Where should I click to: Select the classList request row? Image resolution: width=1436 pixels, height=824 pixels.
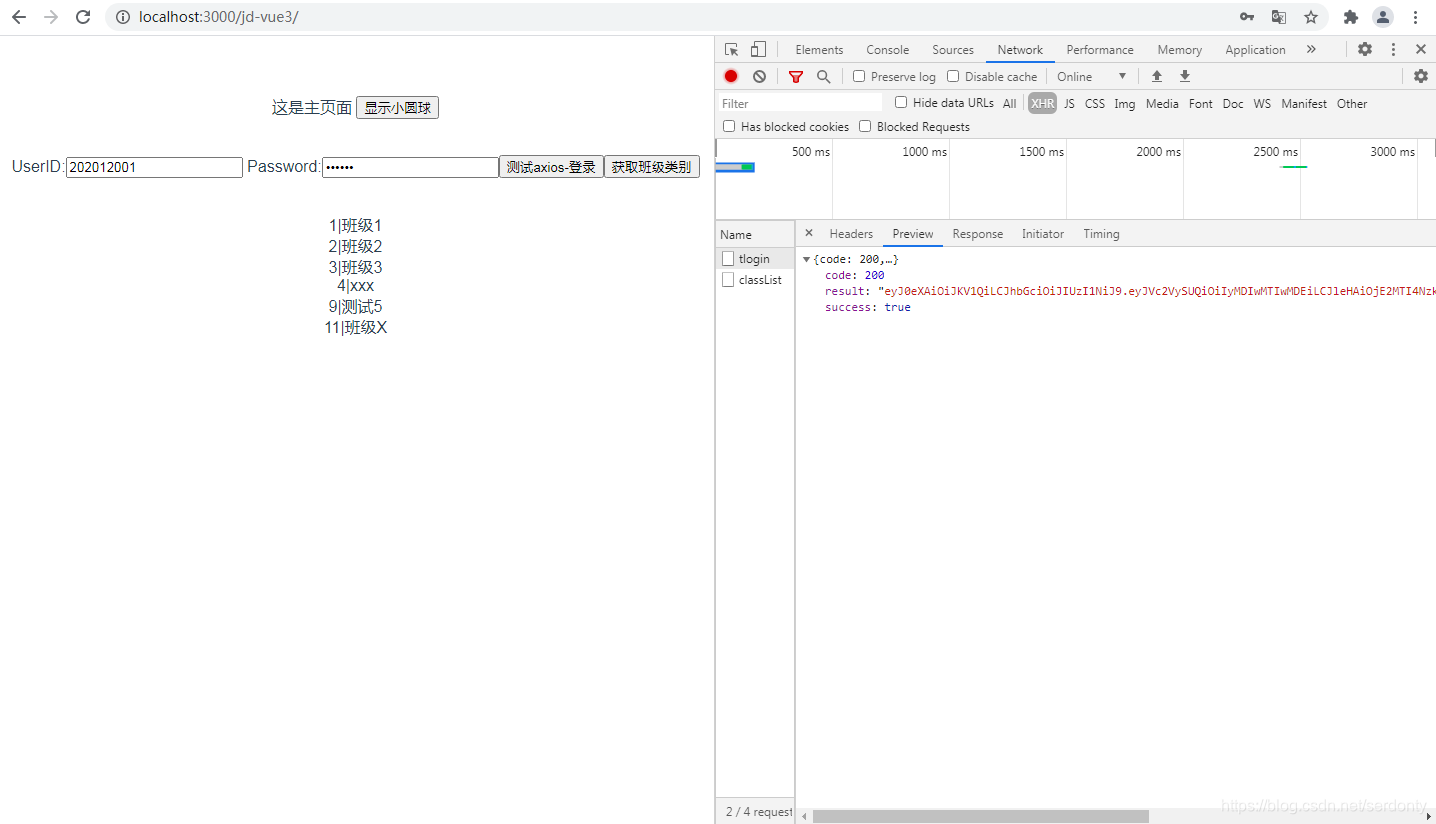click(756, 279)
